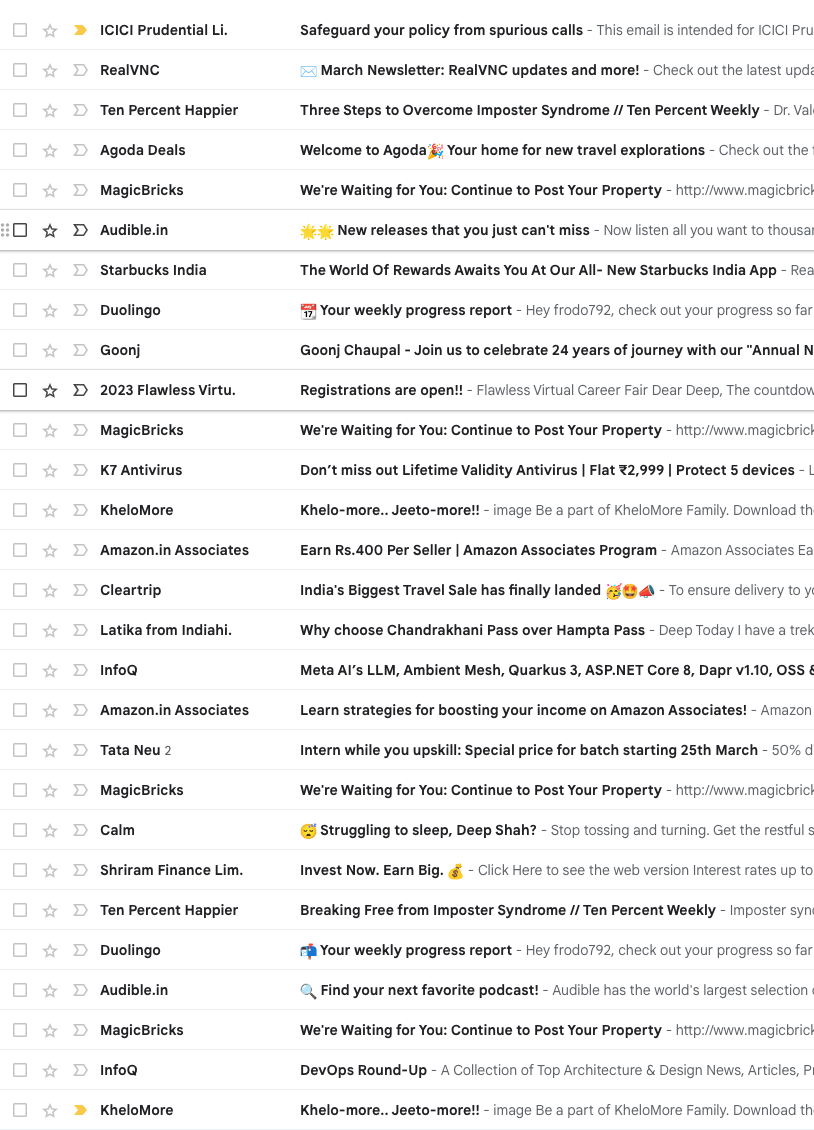Mark K7 Antivirus email as important
This screenshot has width=814, height=1130.
click(x=81, y=470)
